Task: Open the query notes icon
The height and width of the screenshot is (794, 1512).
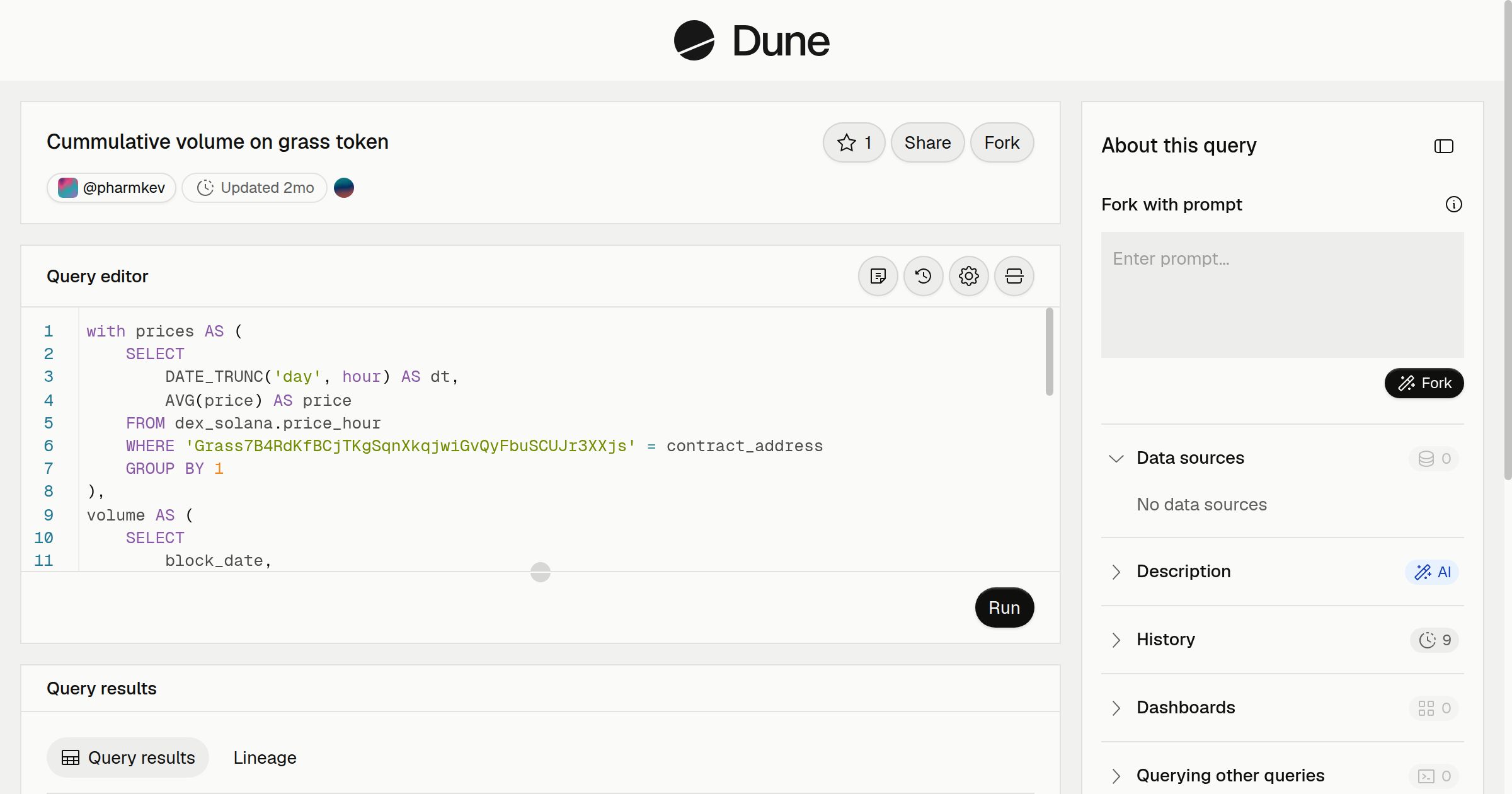Action: (x=878, y=276)
